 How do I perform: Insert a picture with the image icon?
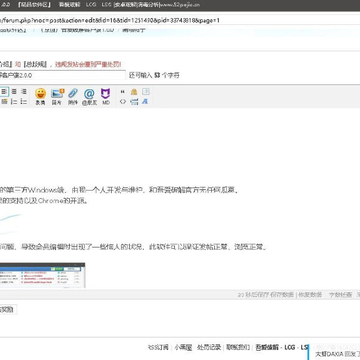(57, 96)
